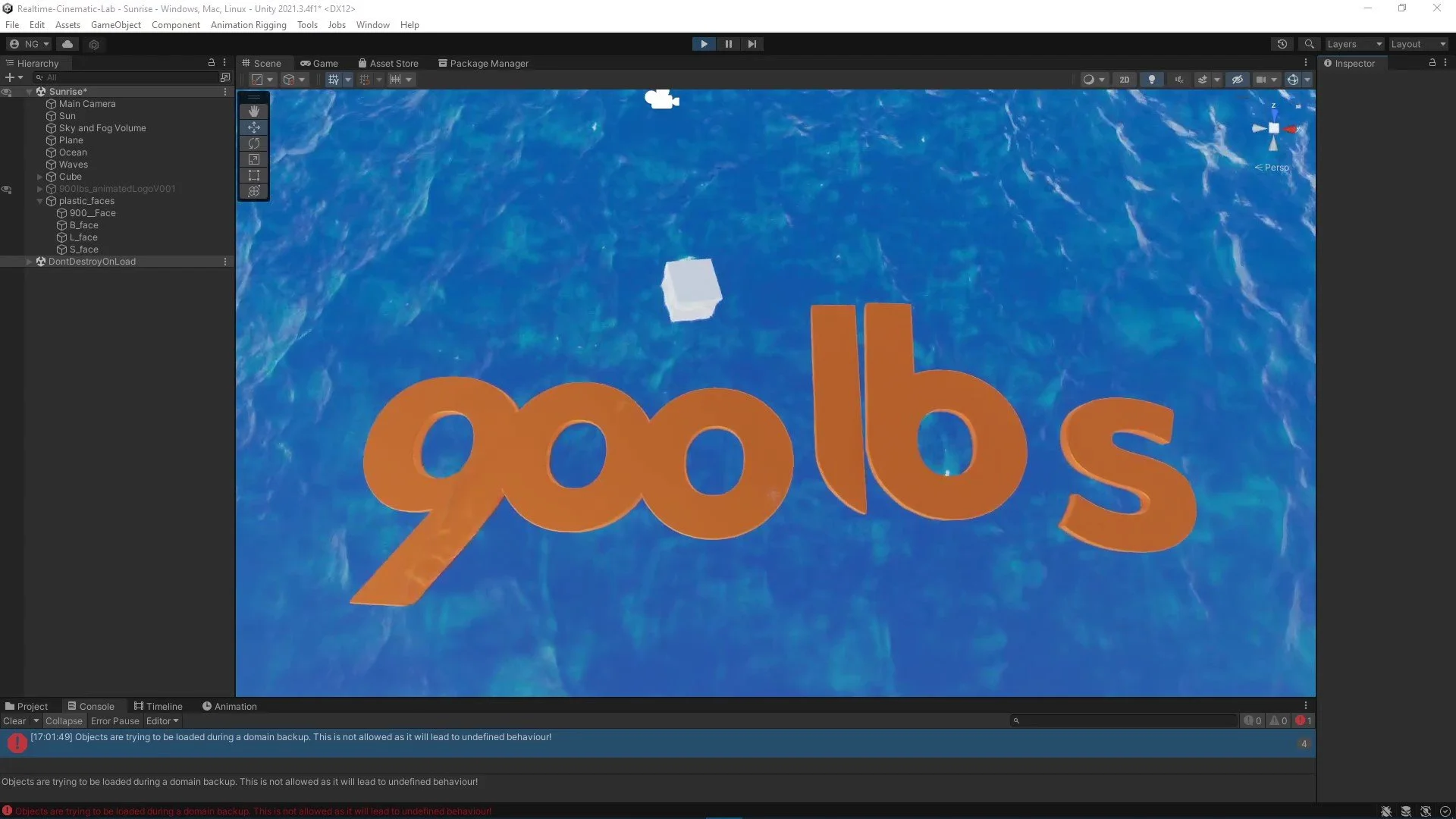This screenshot has height=819, width=1456.
Task: Click the global search magnifier icon
Action: (1309, 44)
